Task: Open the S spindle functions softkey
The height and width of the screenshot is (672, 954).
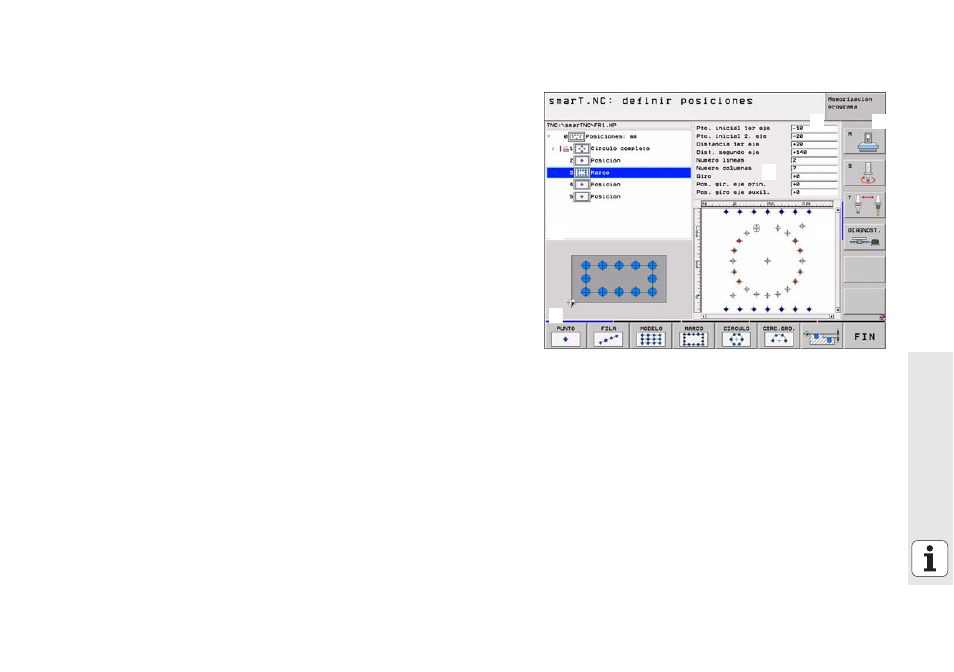Action: tap(865, 173)
